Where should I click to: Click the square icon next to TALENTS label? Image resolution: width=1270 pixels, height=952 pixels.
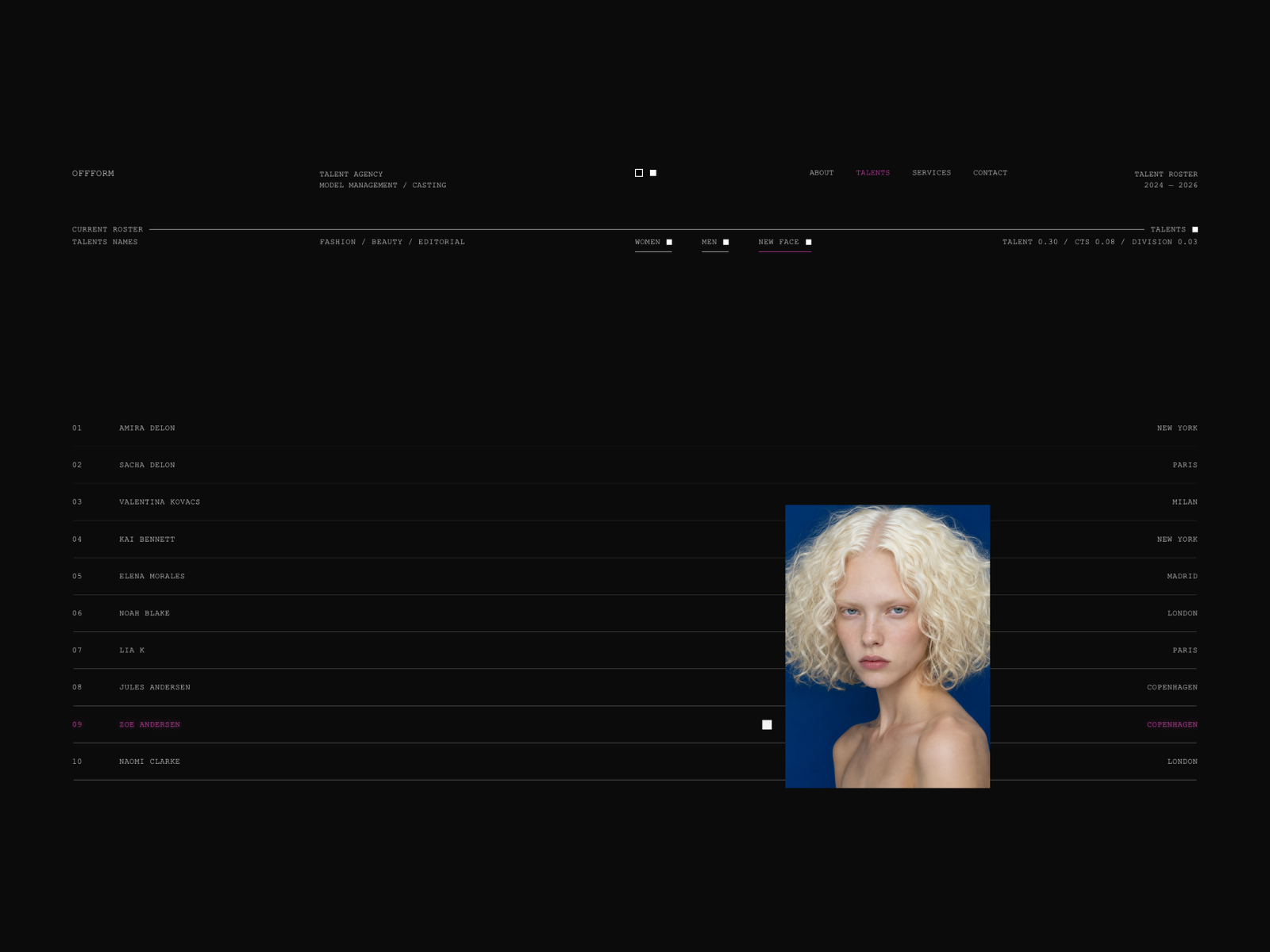click(1195, 229)
